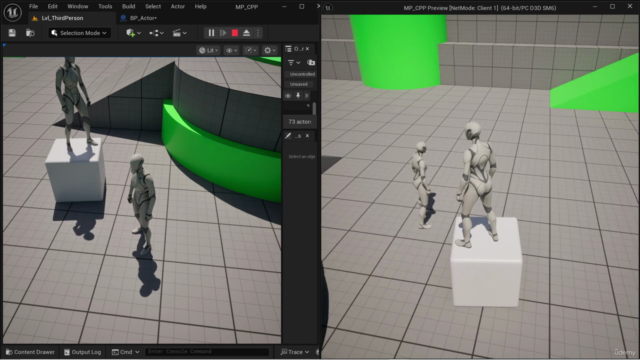
Task: Open the Content Drawer
Action: pos(30,352)
